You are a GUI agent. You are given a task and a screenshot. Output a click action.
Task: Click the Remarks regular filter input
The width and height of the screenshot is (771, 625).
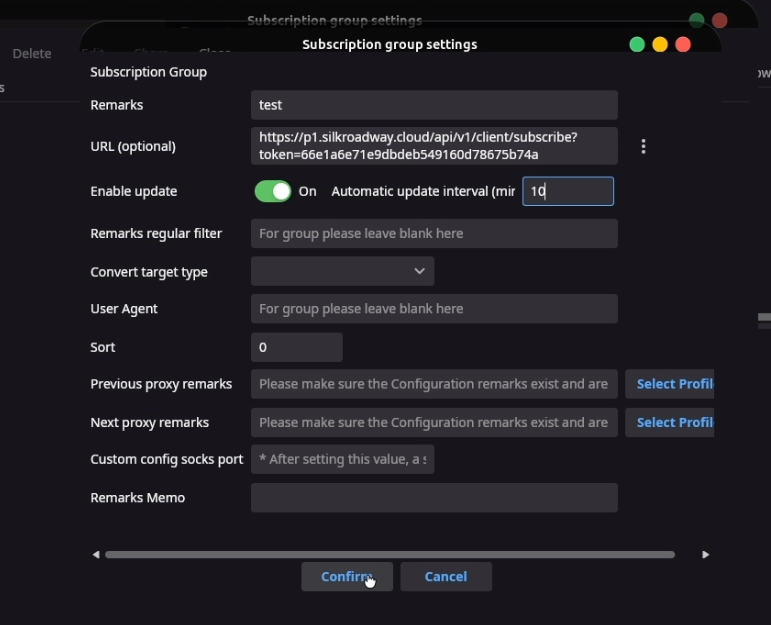click(x=433, y=233)
